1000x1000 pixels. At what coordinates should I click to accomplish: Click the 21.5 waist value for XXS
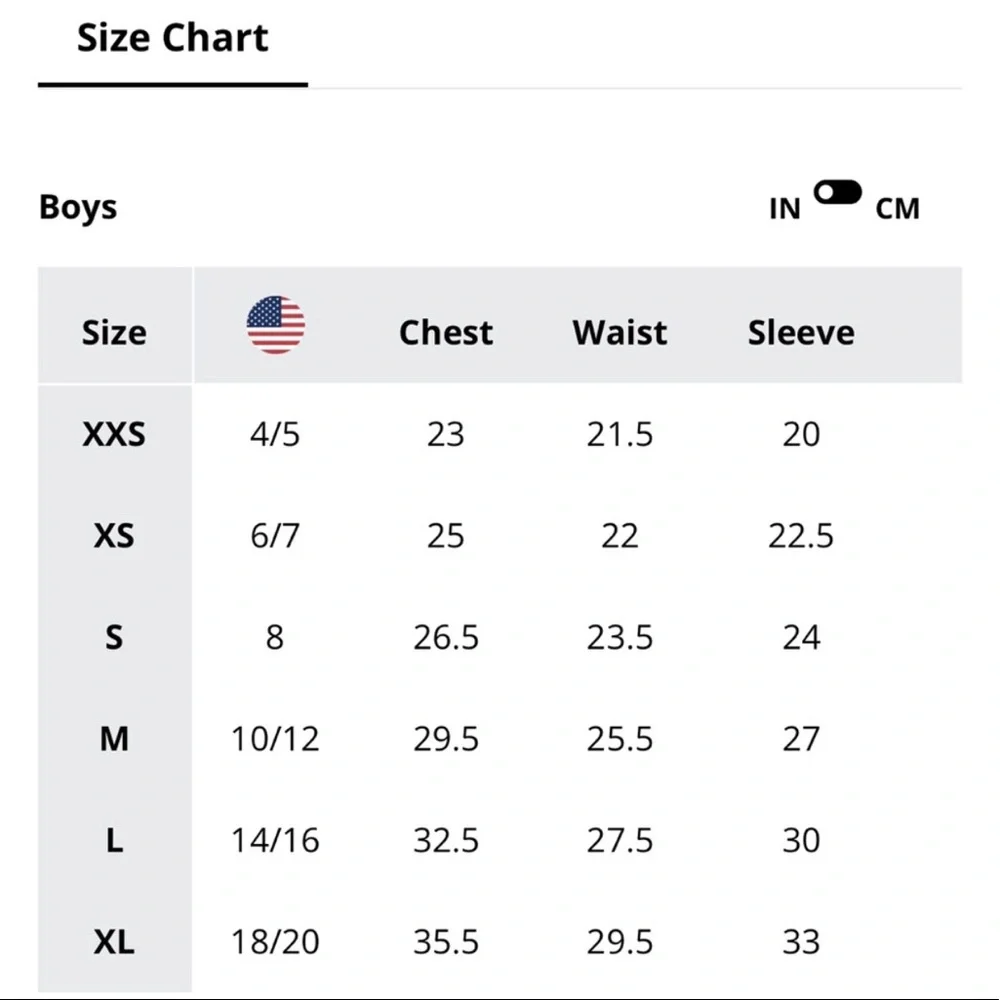620,434
